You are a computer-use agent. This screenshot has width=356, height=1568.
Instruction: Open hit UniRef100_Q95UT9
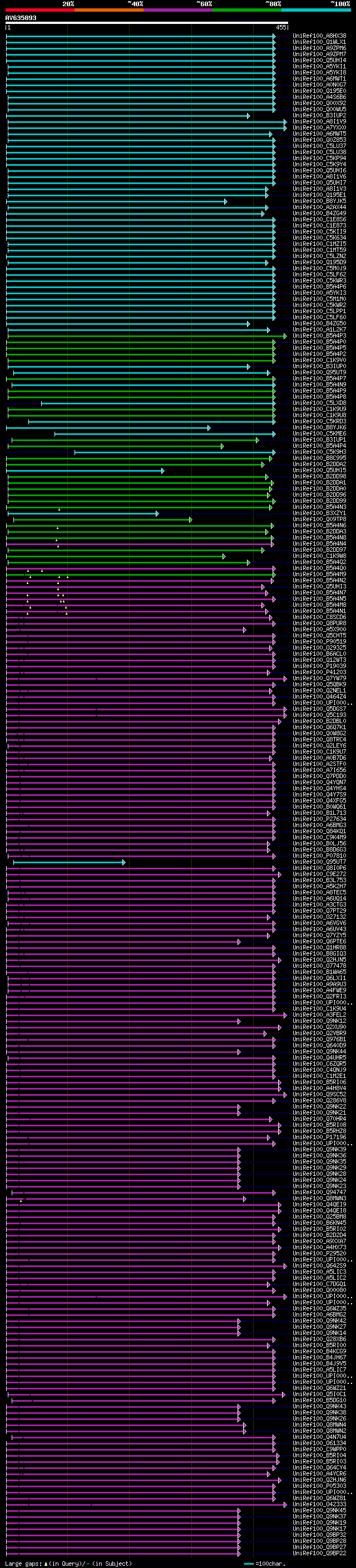coord(319,373)
